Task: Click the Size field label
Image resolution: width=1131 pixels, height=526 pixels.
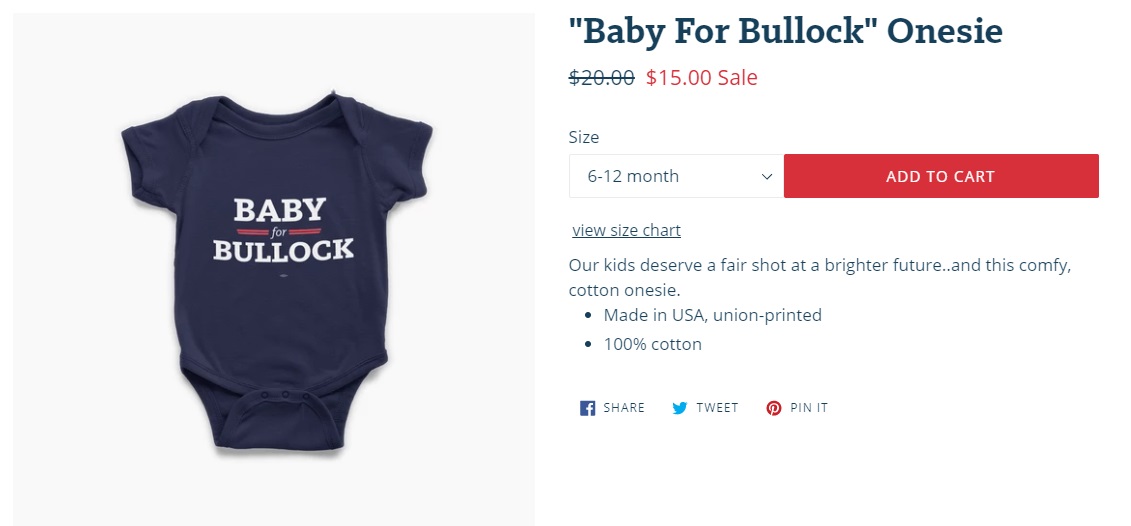Action: tap(584, 137)
